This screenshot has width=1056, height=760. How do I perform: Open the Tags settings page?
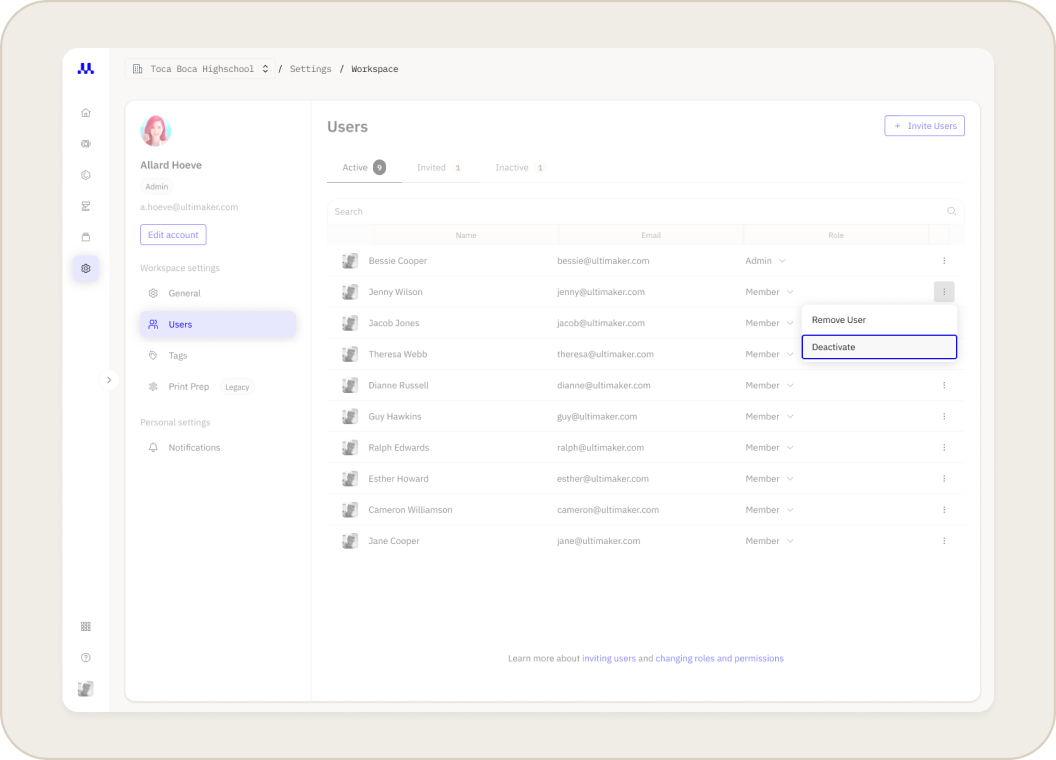218,356
